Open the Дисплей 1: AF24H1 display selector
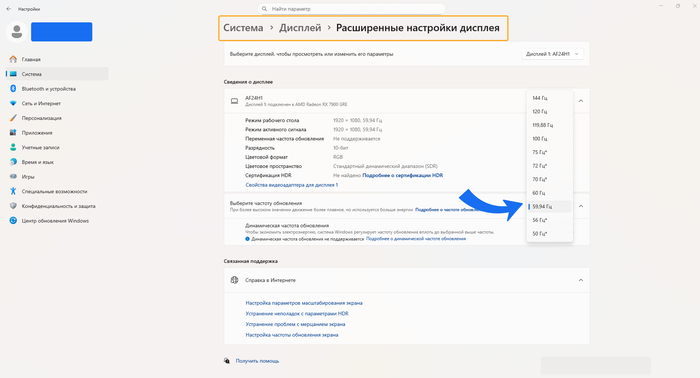This screenshot has width=700, height=378. (x=553, y=54)
